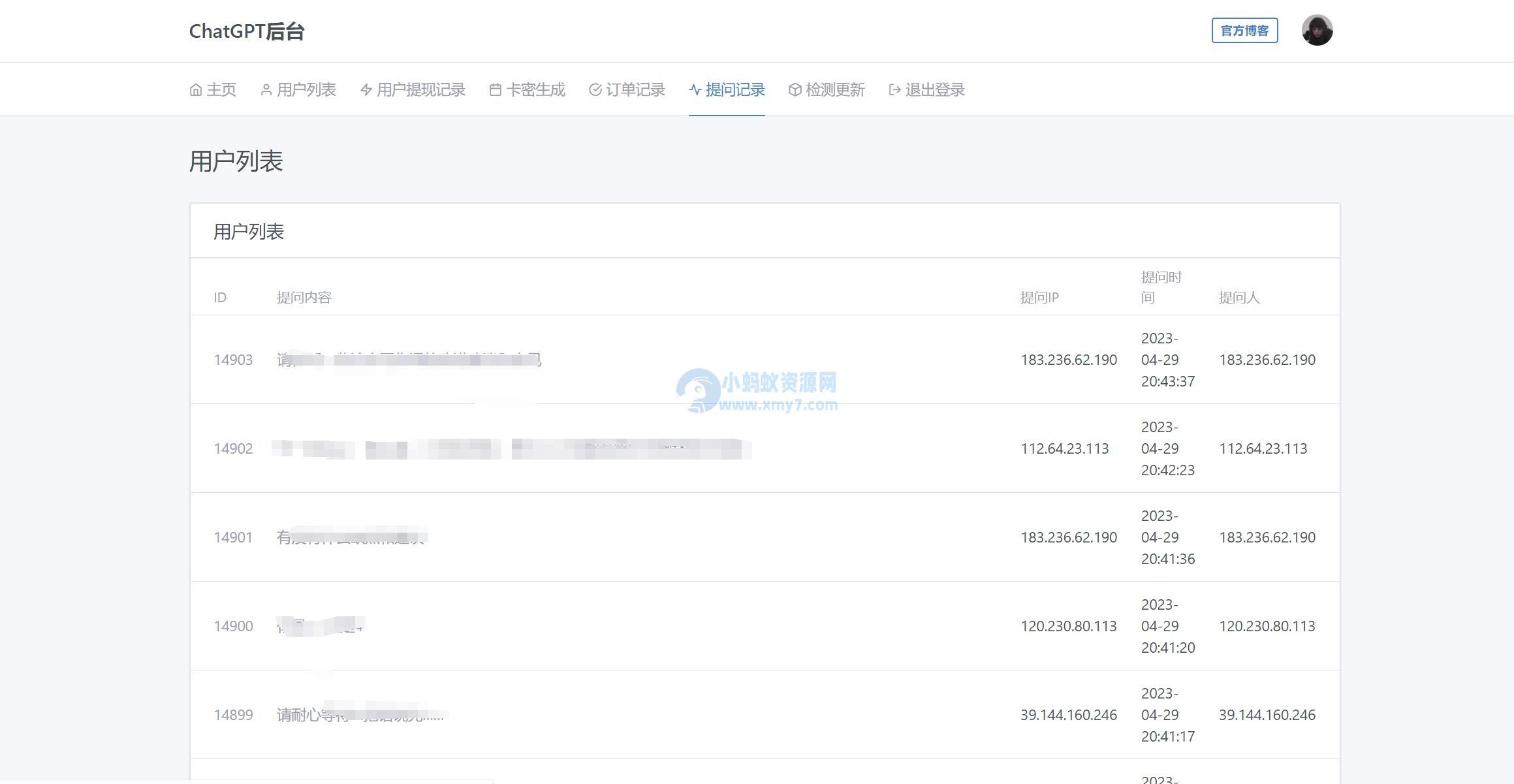Click the 提问IP value 112.64.23.113
Screen dimensions: 1514x784
click(1065, 448)
